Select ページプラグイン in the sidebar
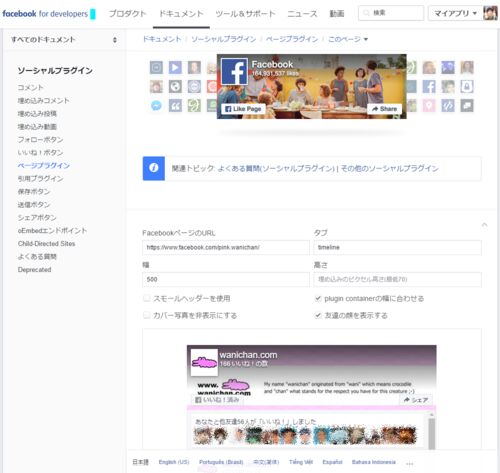This screenshot has height=473, width=500. pyautogui.click(x=44, y=165)
